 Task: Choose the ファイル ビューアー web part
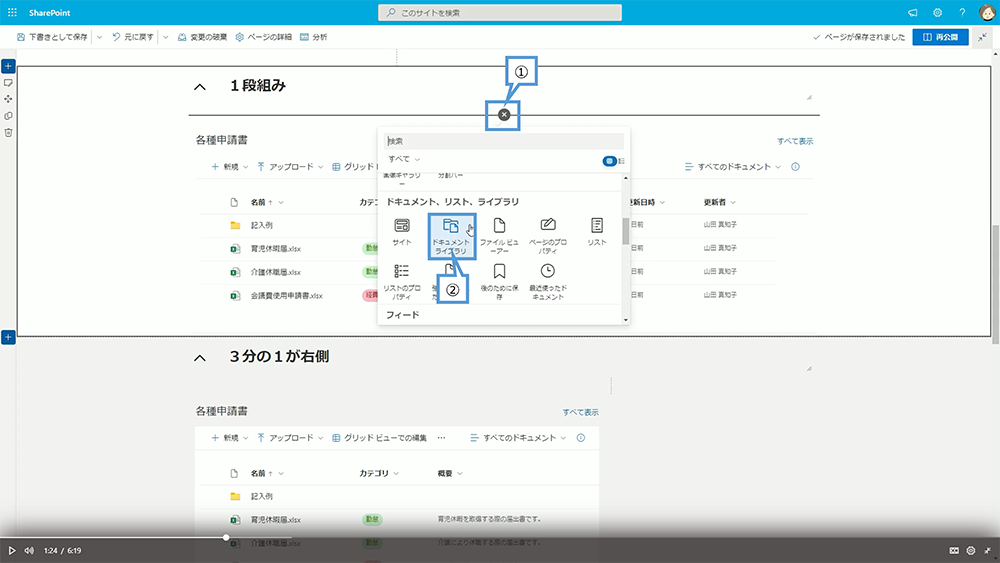[x=499, y=236]
